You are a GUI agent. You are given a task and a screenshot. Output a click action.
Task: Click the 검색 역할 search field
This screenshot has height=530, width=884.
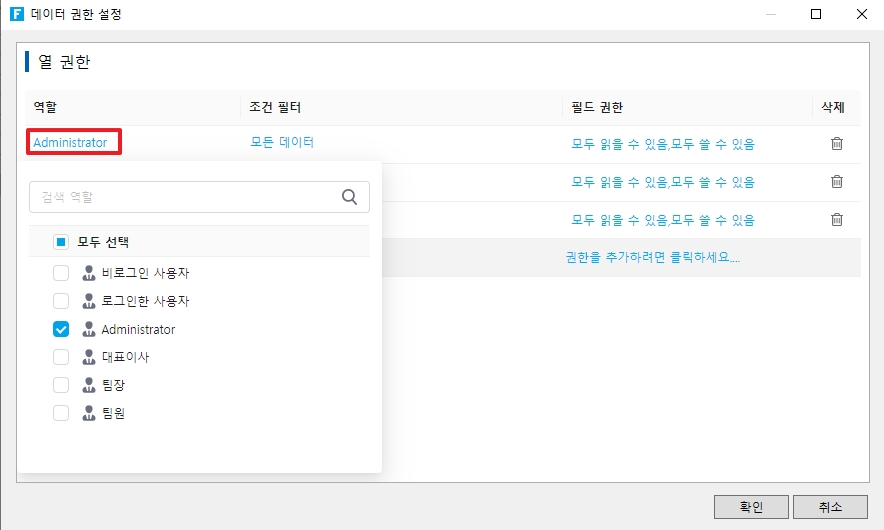coord(185,197)
